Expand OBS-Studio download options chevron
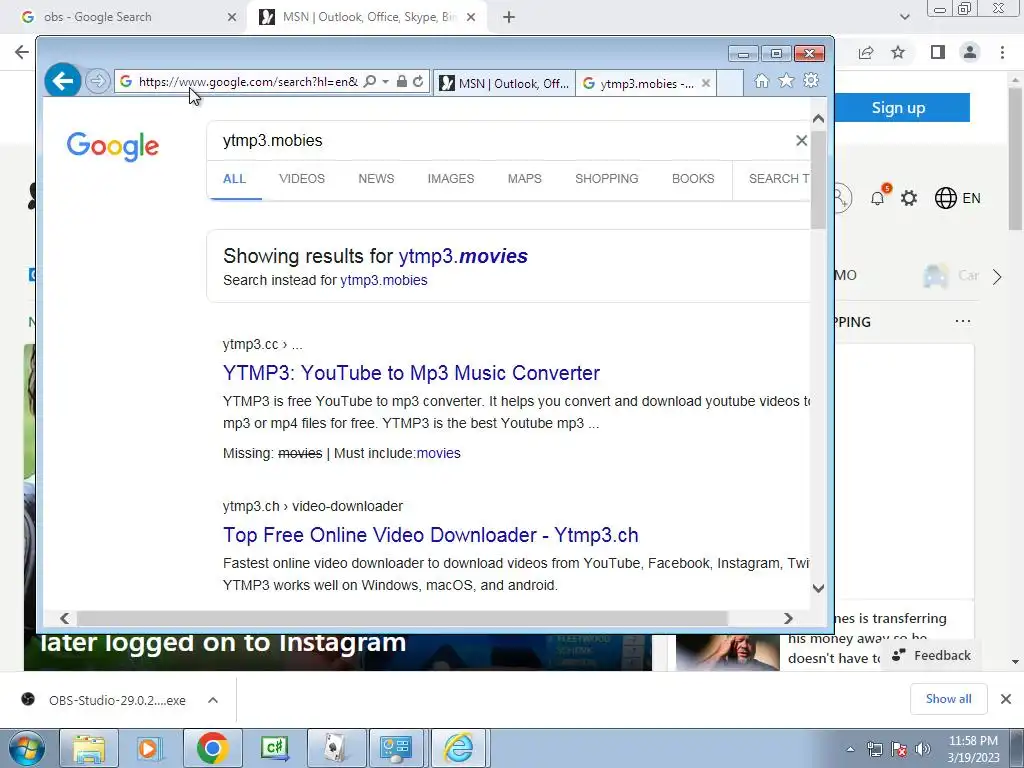The height and width of the screenshot is (768, 1024). [x=213, y=700]
